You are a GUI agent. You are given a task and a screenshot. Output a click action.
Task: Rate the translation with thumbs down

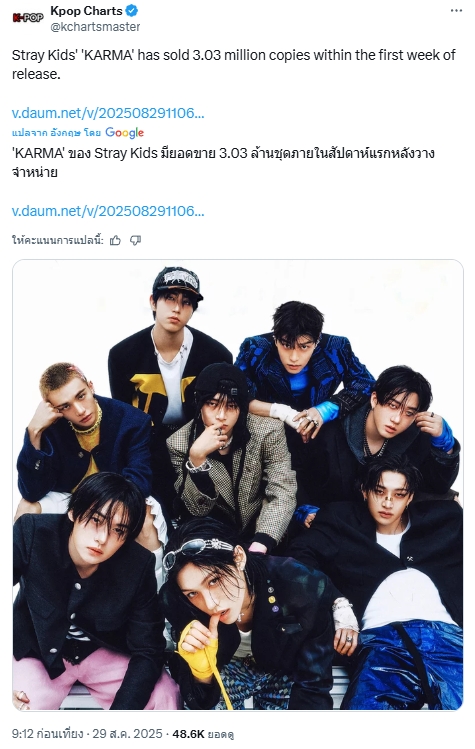(x=136, y=240)
